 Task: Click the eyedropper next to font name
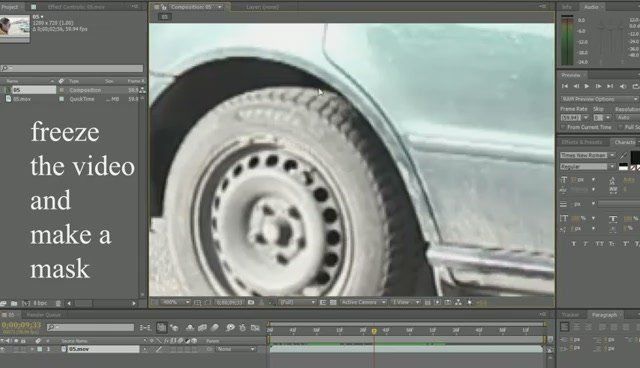(x=623, y=155)
